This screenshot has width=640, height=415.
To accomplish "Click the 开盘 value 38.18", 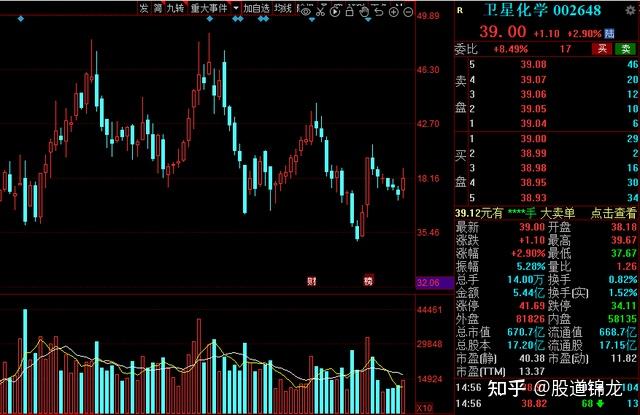I will tap(624, 227).
